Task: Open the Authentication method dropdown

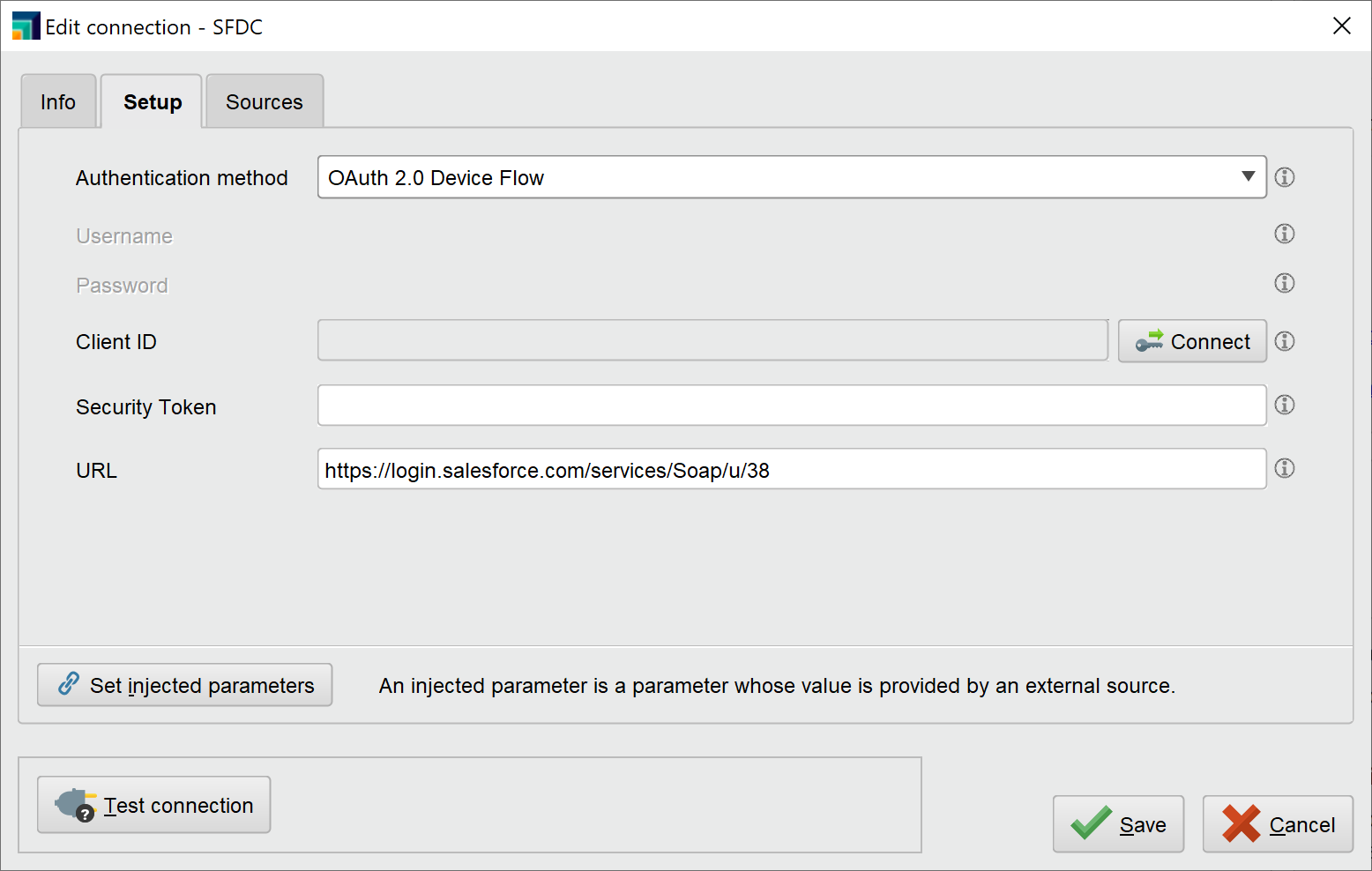Action: (x=1249, y=177)
